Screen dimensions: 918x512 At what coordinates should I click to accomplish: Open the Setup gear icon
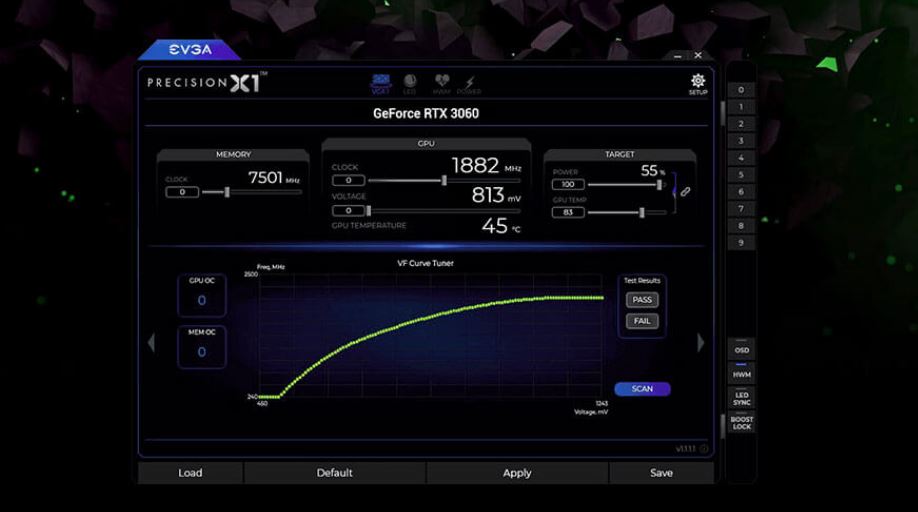[698, 84]
